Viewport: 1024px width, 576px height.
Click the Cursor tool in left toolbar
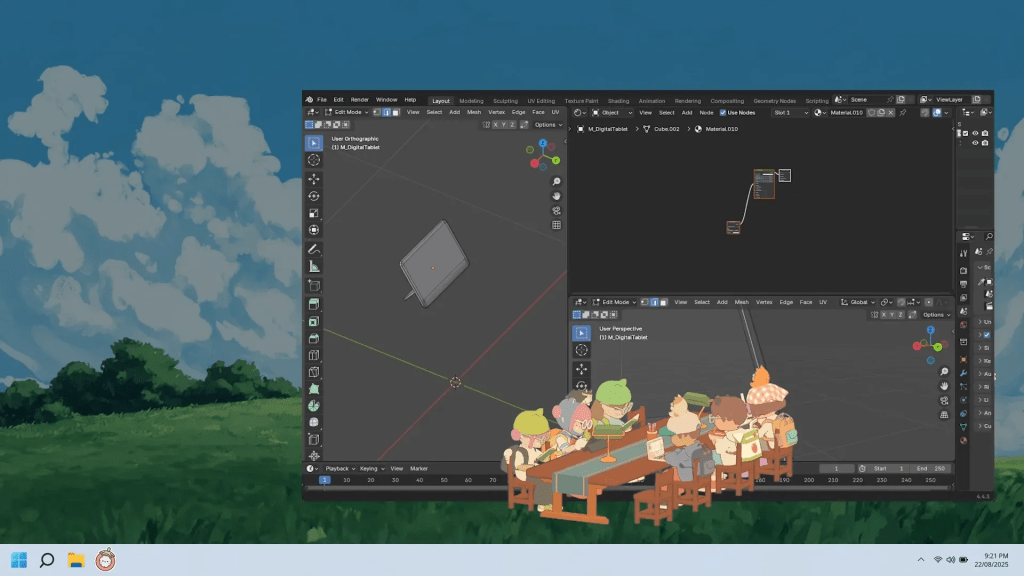coord(314,160)
